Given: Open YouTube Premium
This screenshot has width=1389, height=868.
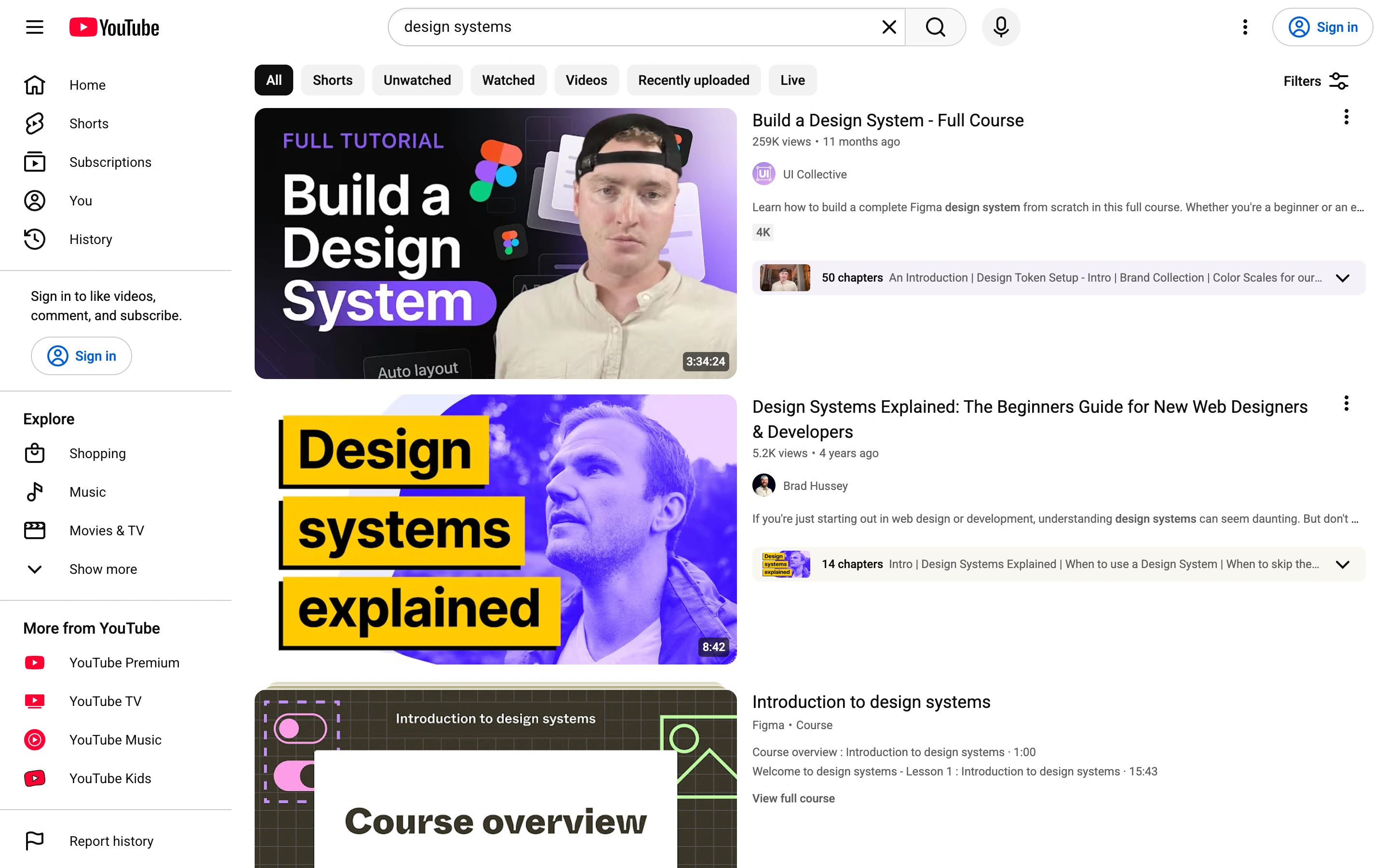Looking at the screenshot, I should [116, 663].
